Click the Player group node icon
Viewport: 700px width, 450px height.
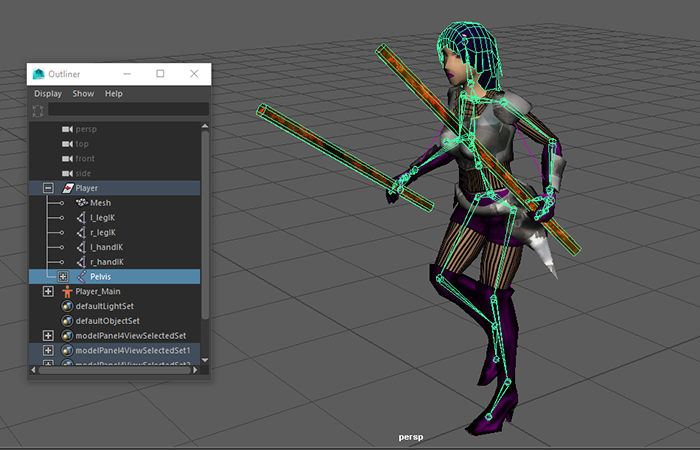67,188
